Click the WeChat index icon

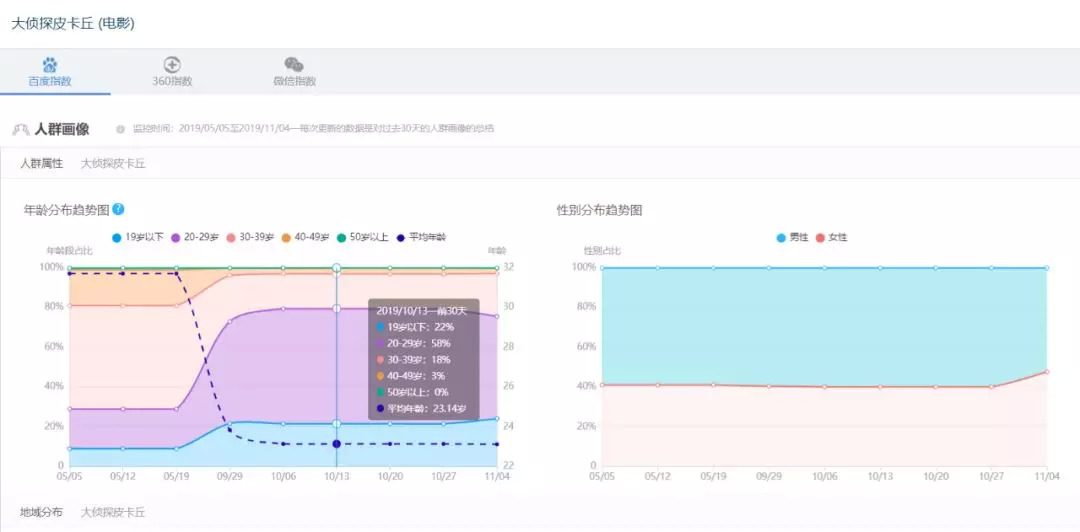(294, 65)
